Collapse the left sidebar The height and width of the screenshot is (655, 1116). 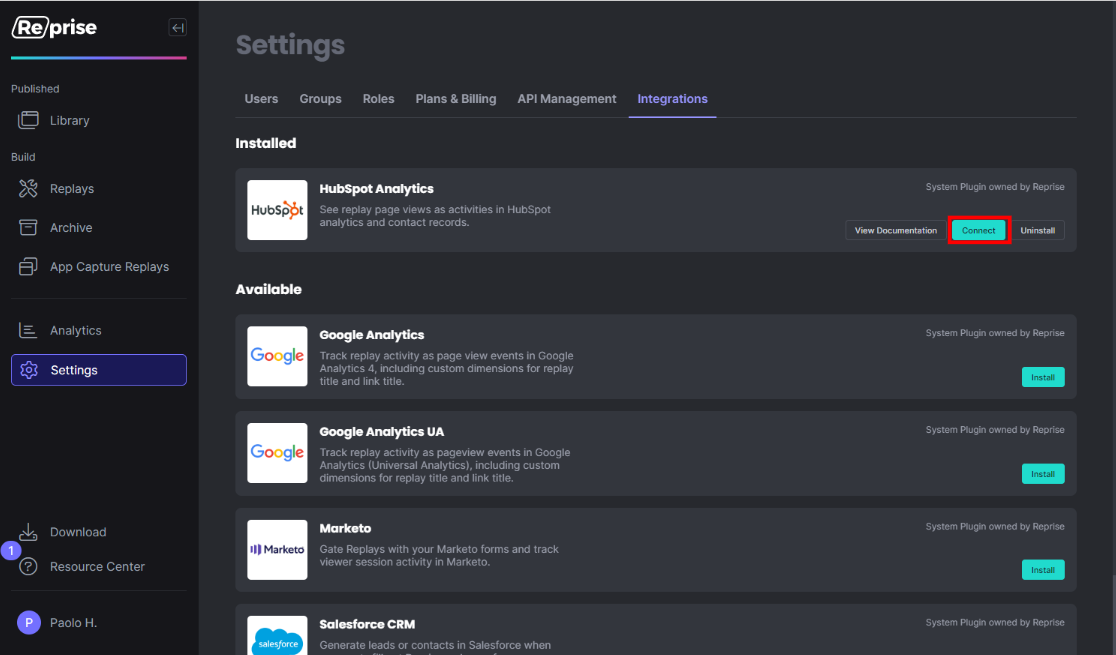(177, 27)
